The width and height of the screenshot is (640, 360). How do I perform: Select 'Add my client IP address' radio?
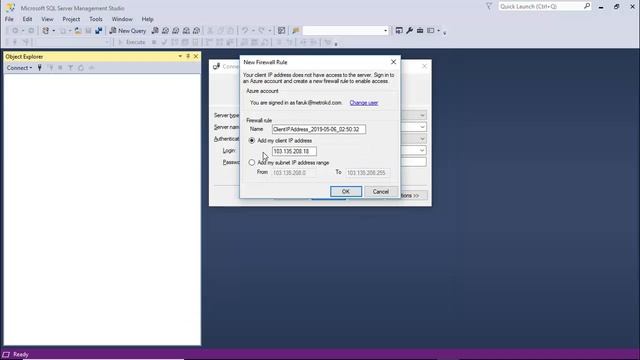point(251,140)
